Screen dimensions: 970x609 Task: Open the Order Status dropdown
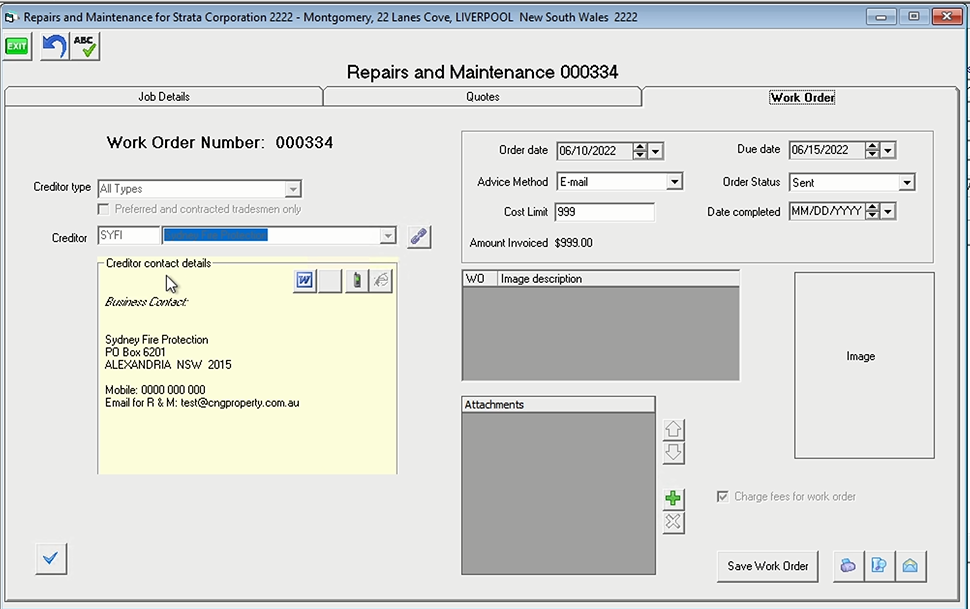[x=907, y=183]
